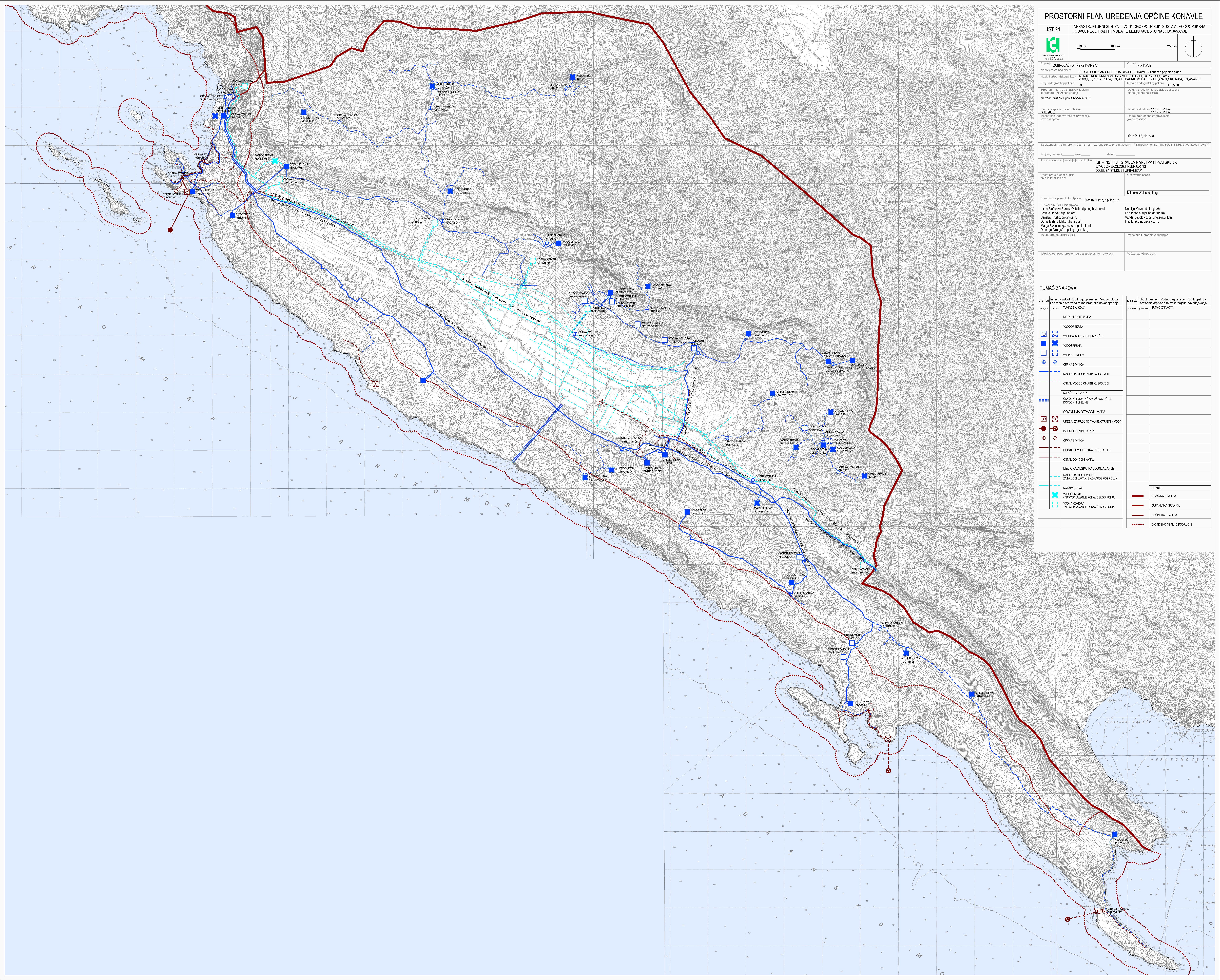
Task: Select existing solid blue Vodosprema legend square
Action: (1044, 343)
